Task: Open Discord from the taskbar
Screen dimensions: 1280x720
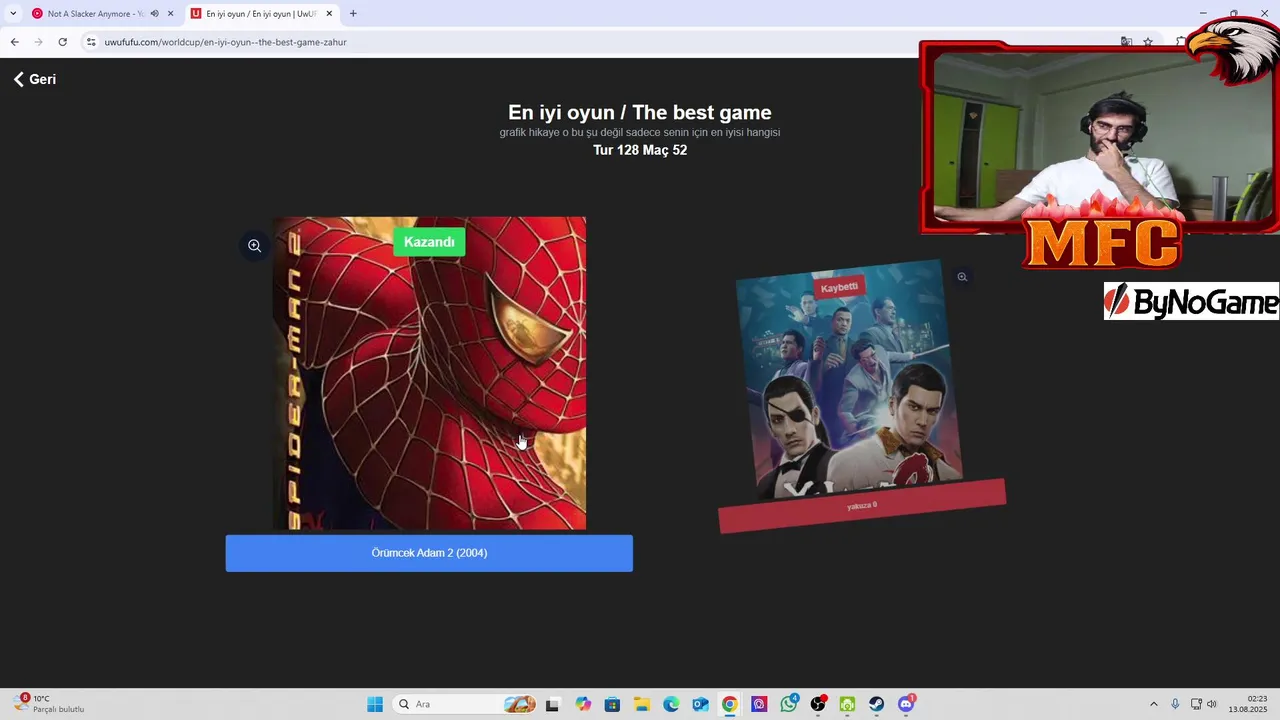Action: click(x=906, y=704)
